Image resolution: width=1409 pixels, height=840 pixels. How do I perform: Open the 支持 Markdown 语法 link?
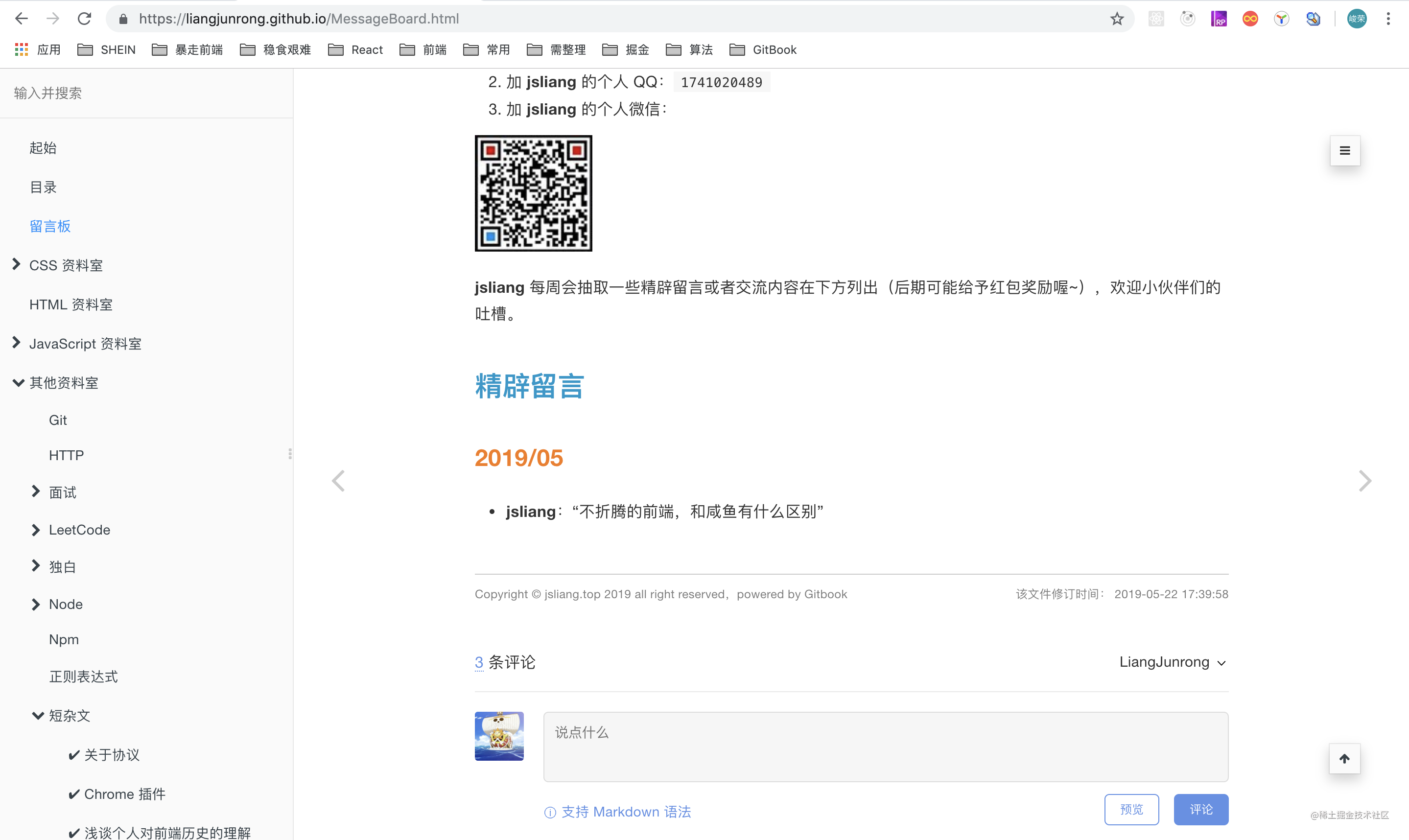[x=618, y=812]
